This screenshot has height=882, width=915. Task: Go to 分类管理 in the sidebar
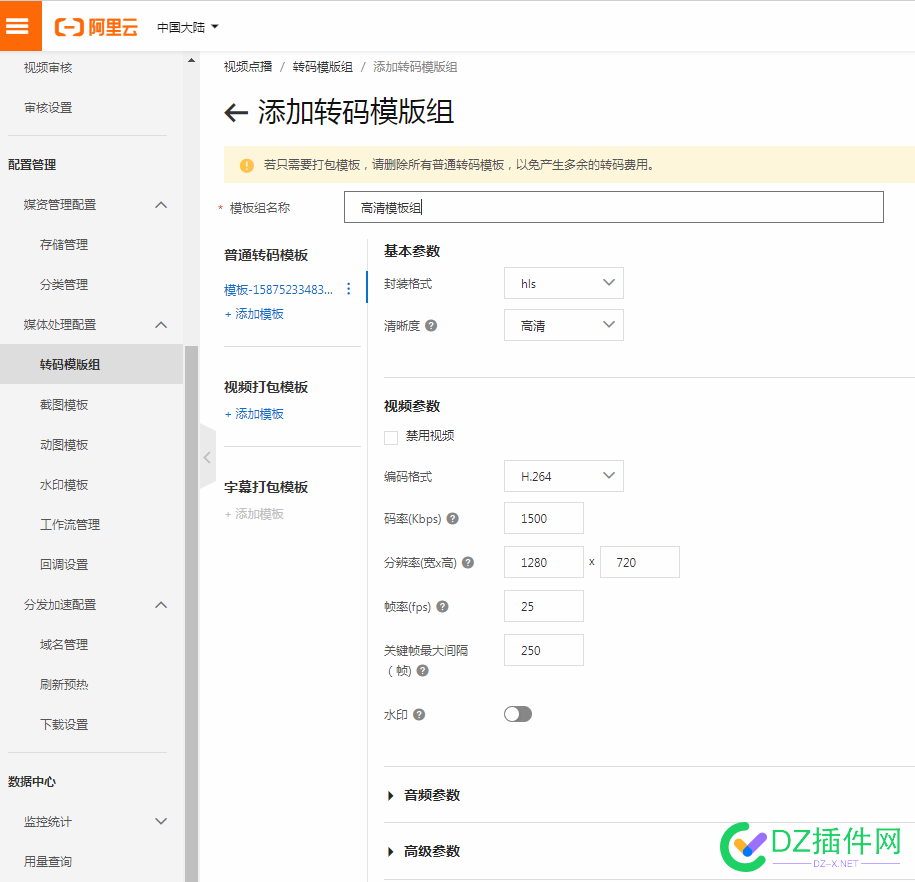pos(64,285)
